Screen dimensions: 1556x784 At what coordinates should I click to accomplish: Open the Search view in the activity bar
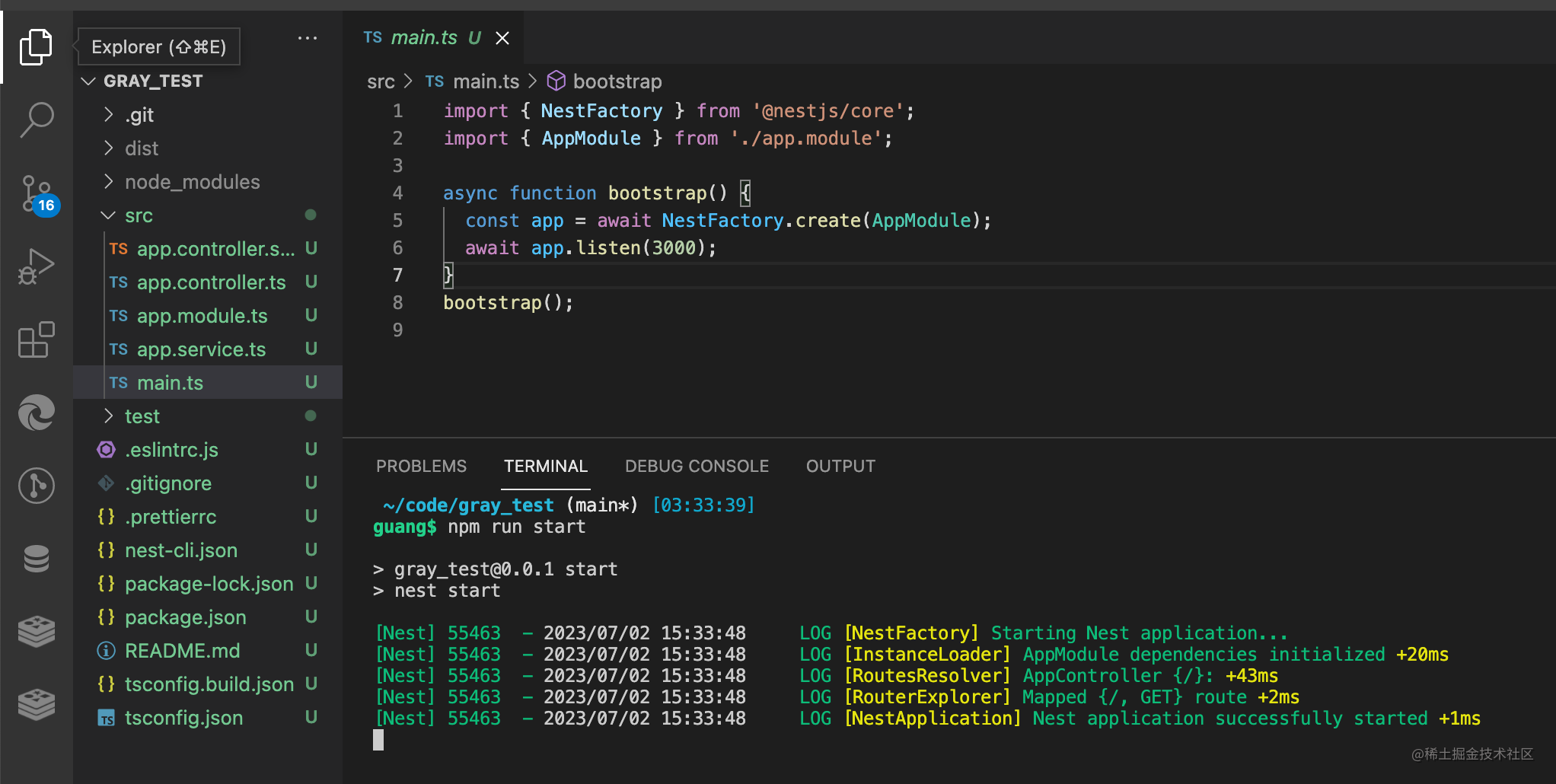coord(36,120)
